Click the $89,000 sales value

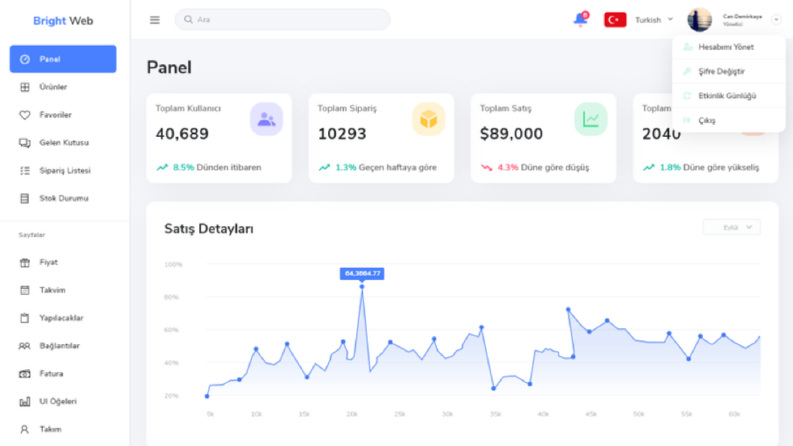511,134
